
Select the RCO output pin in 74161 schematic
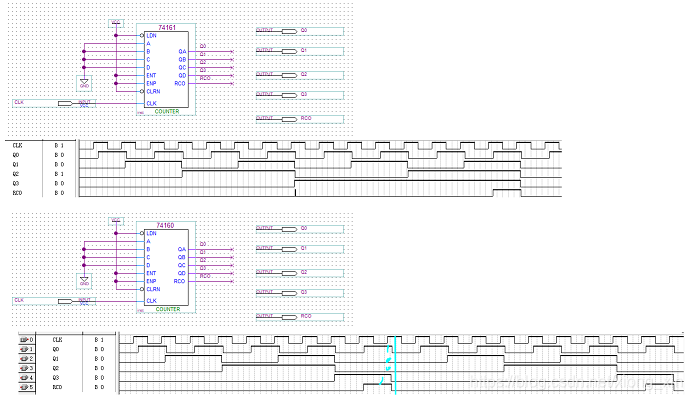(x=289, y=119)
